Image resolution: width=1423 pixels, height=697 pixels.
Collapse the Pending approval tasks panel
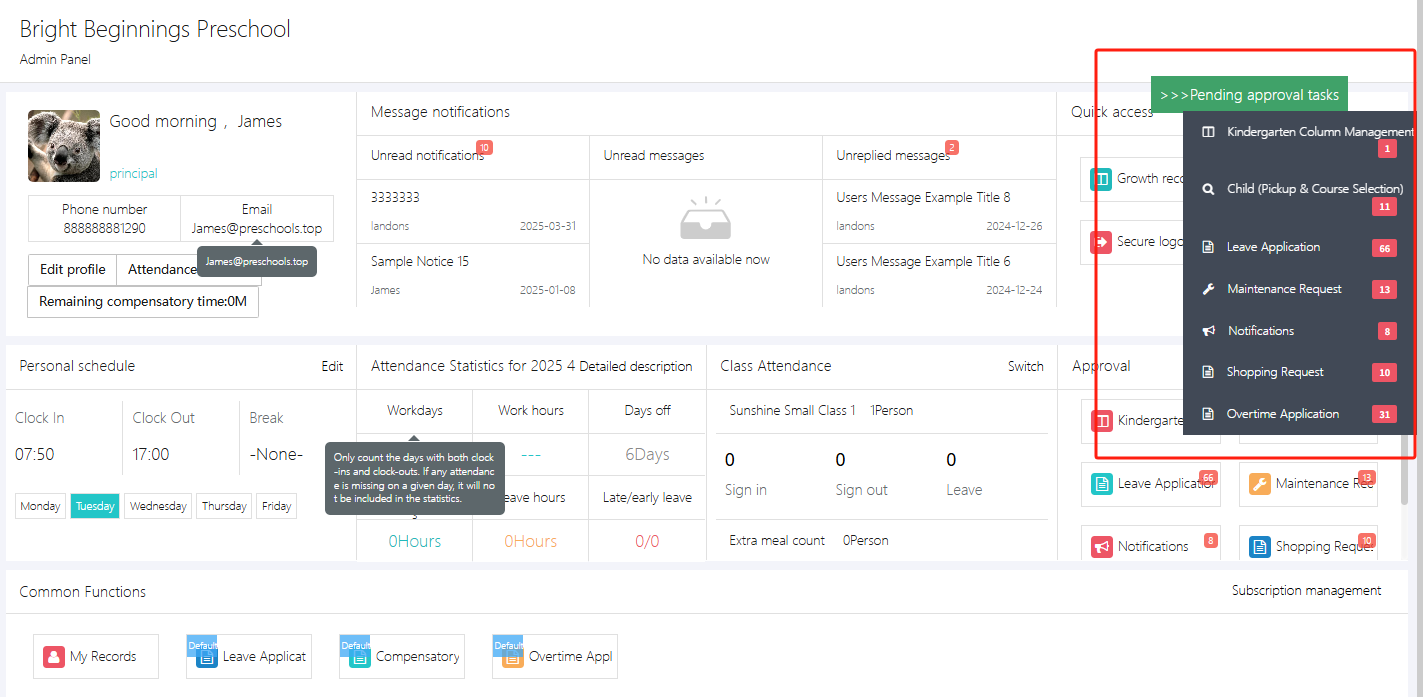(1249, 95)
